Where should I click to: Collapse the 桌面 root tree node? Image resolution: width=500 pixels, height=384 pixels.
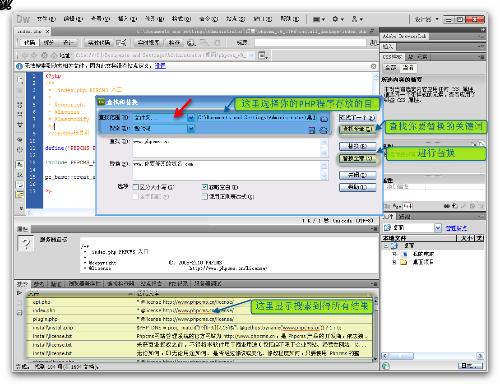point(386,246)
